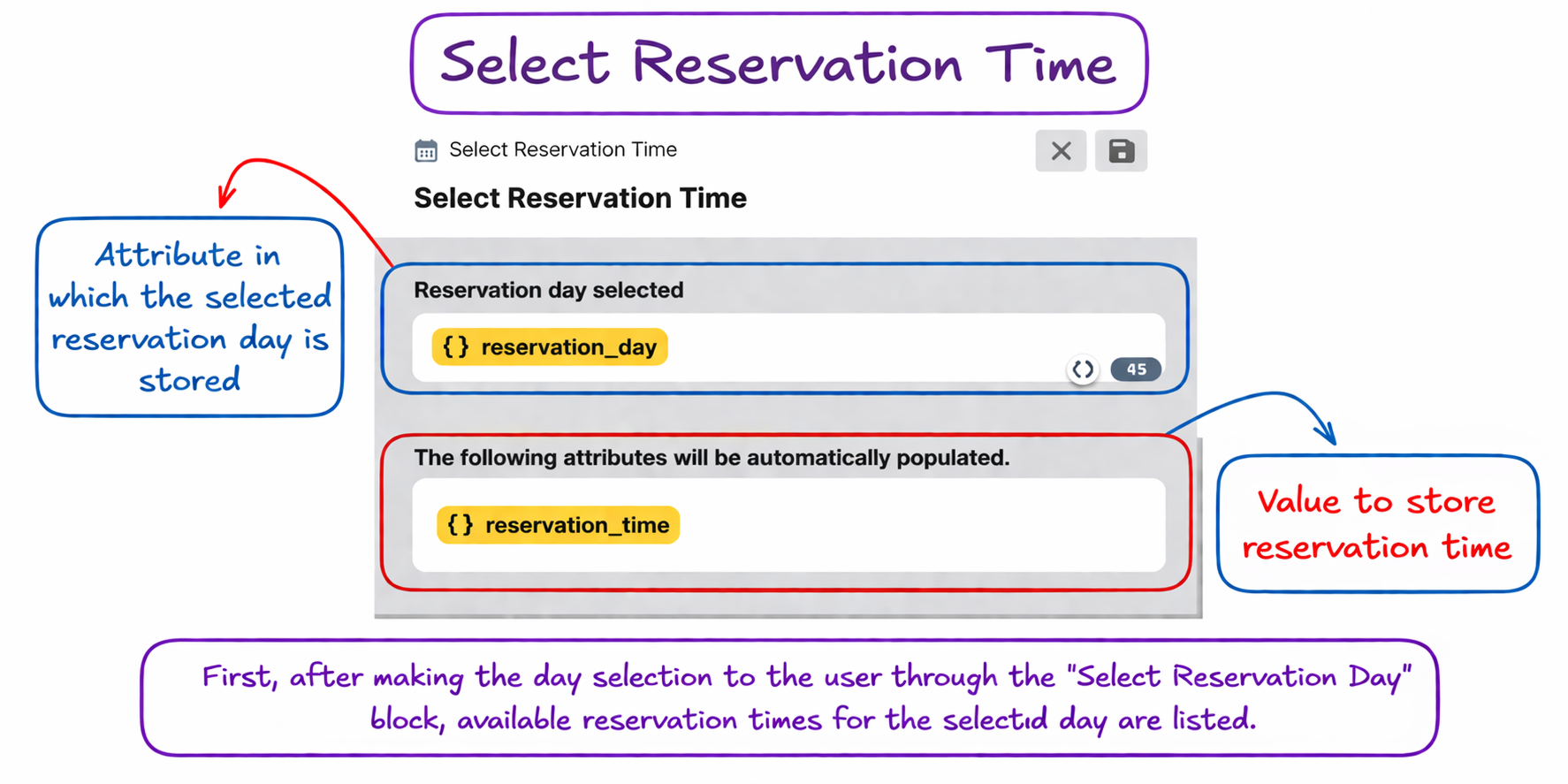
Task: Click the Value to store reservation time note
Action: tap(1377, 523)
